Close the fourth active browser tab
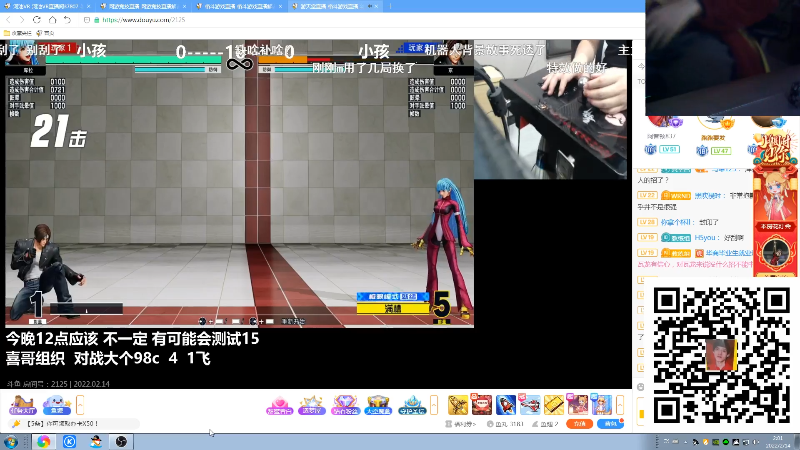This screenshot has height=450, width=800. pos(377,6)
